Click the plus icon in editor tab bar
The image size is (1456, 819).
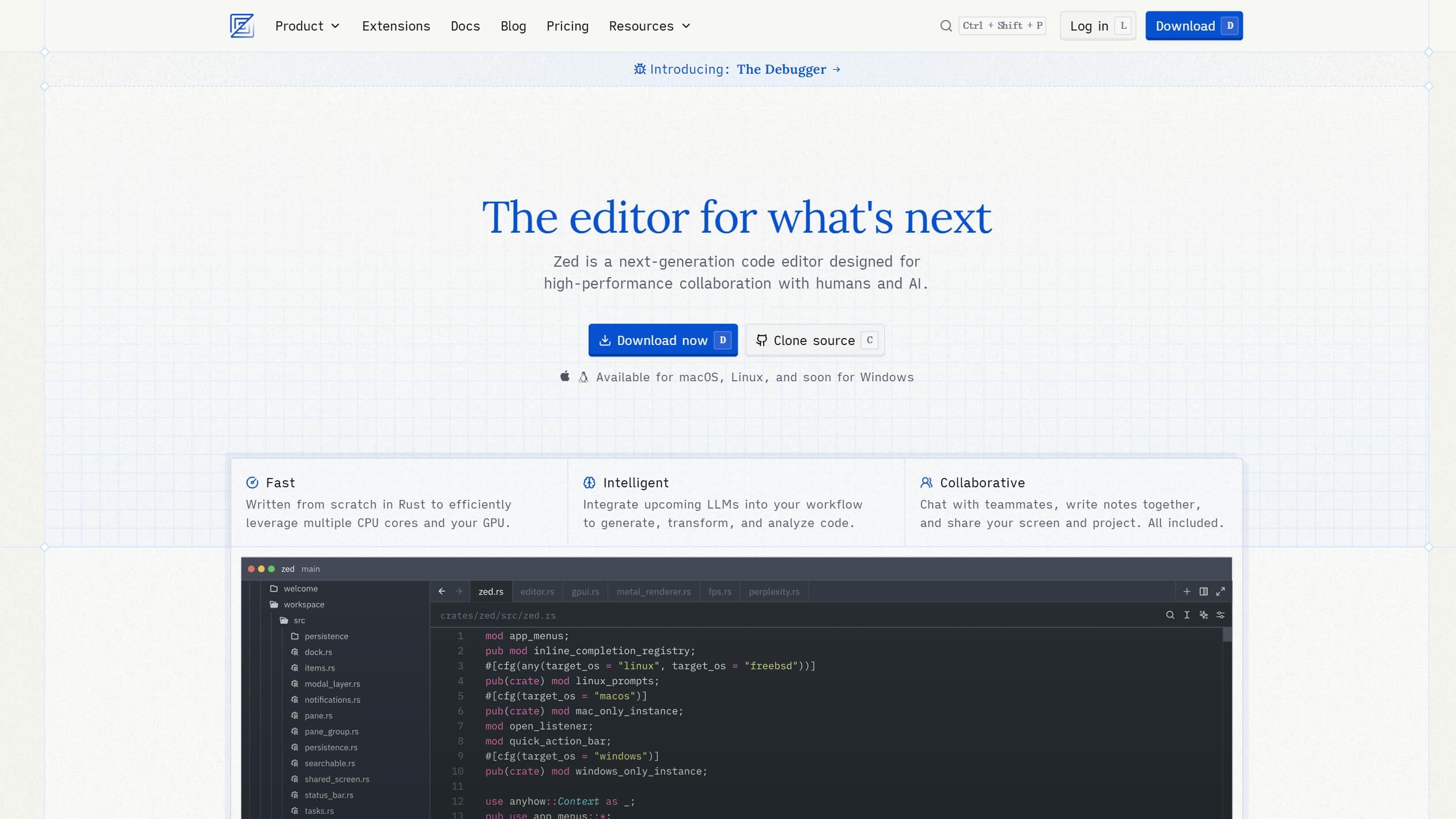[1186, 591]
